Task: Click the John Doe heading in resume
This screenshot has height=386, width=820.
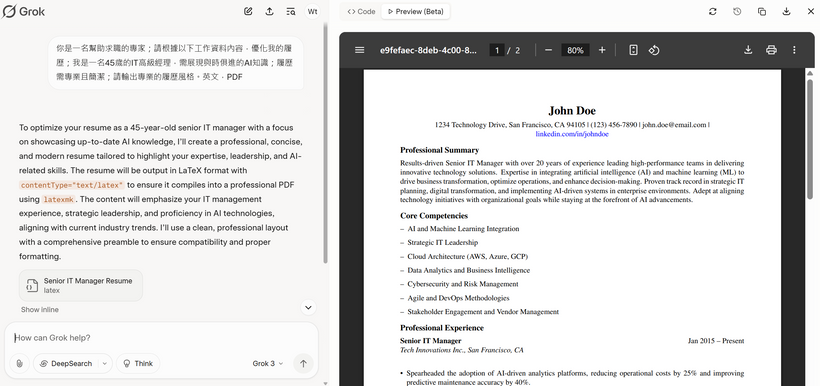Action: (572, 110)
